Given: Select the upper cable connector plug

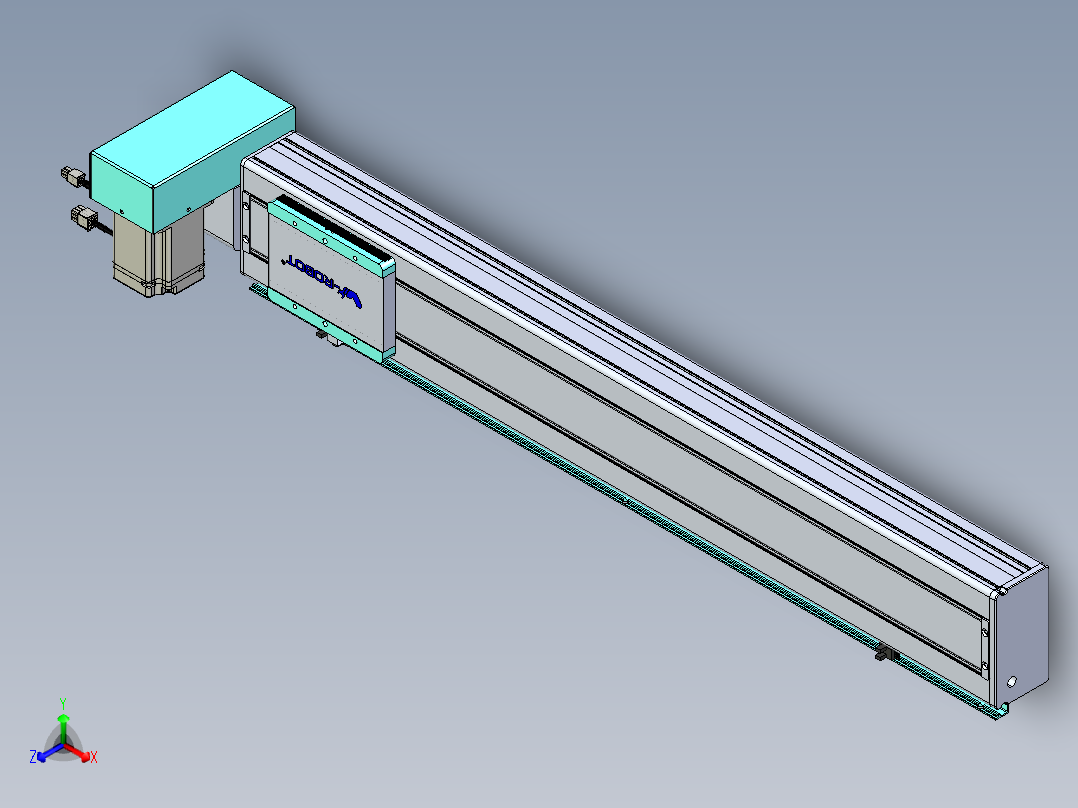Looking at the screenshot, I should 73,176.
